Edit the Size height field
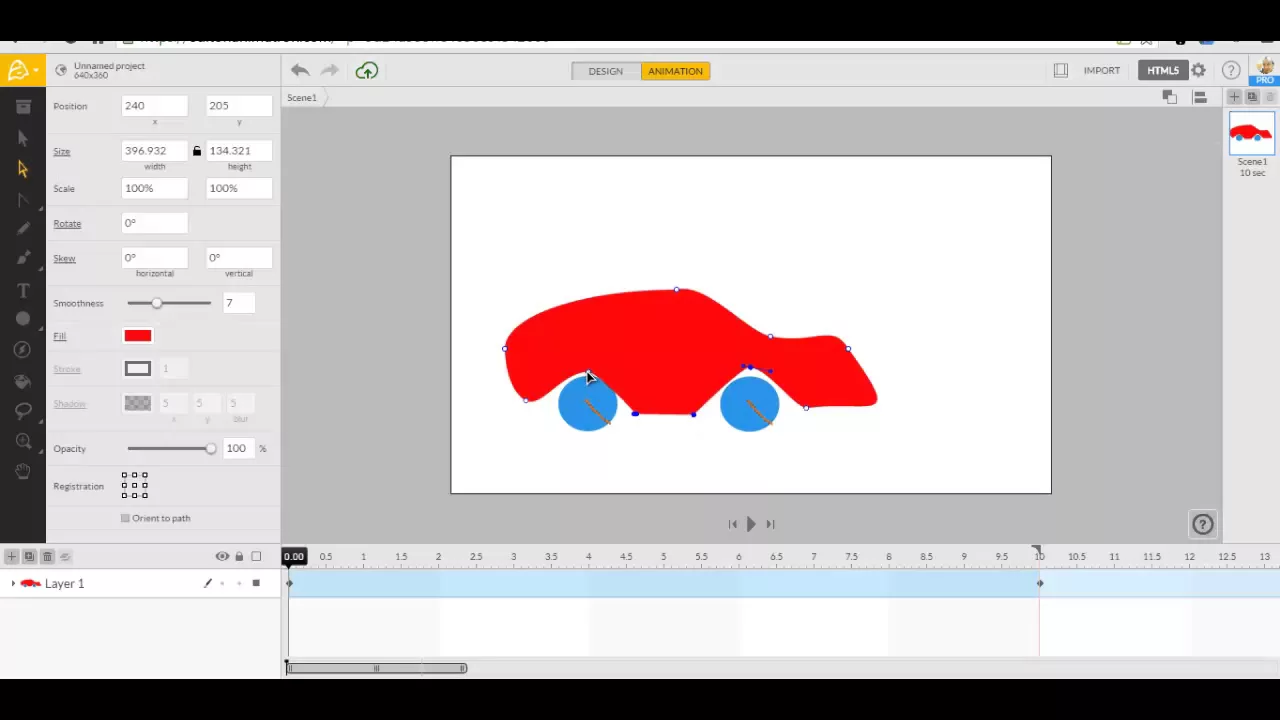The image size is (1280, 720). (238, 150)
